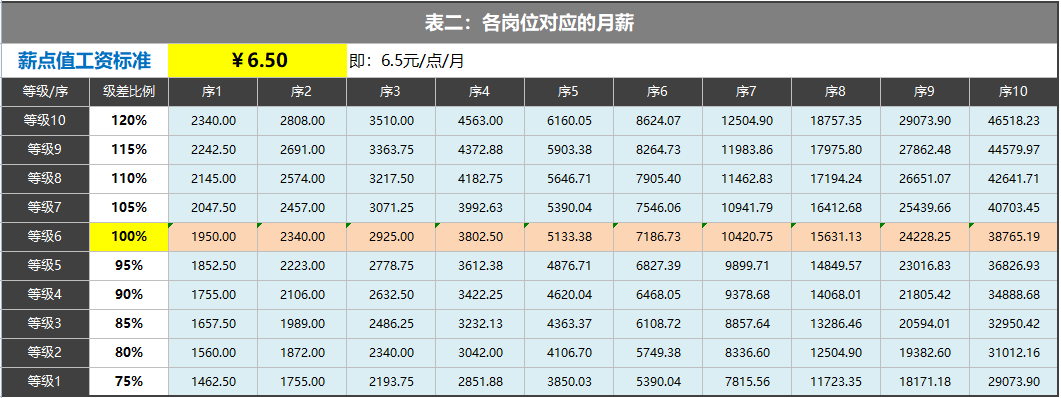1061x398 pixels.
Task: Click the cell with value 4106.70
Action: click(x=569, y=353)
